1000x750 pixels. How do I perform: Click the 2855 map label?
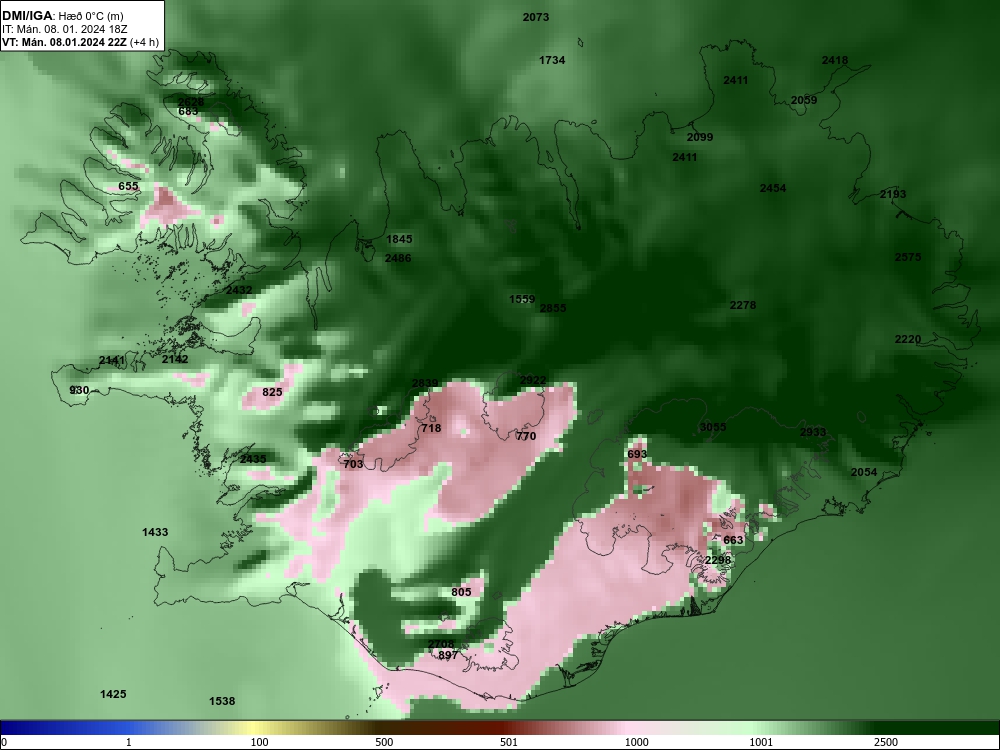pyautogui.click(x=553, y=308)
